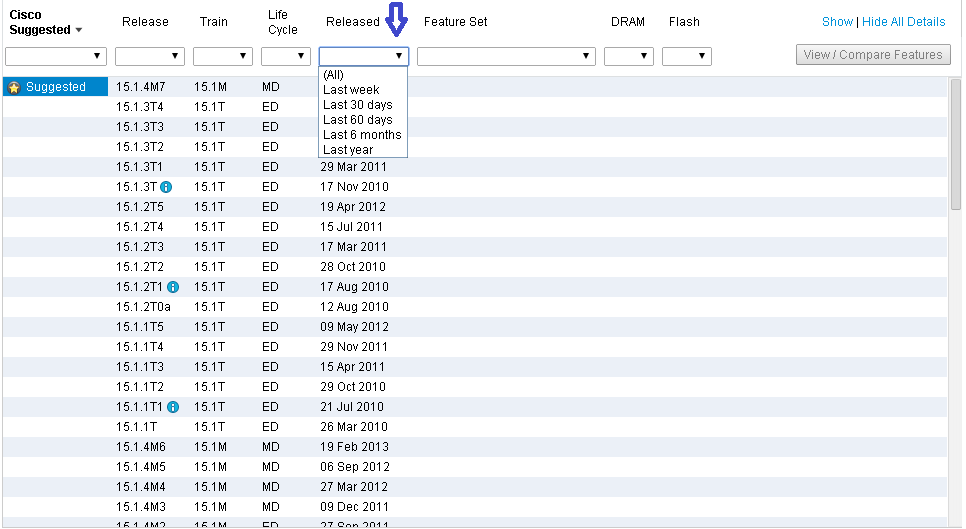Click the date 09 Dec 2011
Viewport: 966px width, 529px height.
click(x=354, y=507)
